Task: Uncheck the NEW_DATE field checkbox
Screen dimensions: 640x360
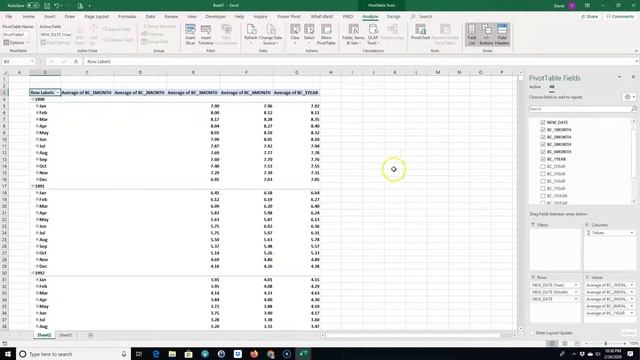Action: coord(542,122)
